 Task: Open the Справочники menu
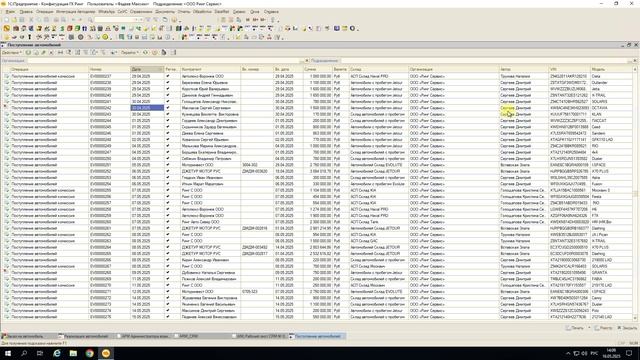(141, 12)
